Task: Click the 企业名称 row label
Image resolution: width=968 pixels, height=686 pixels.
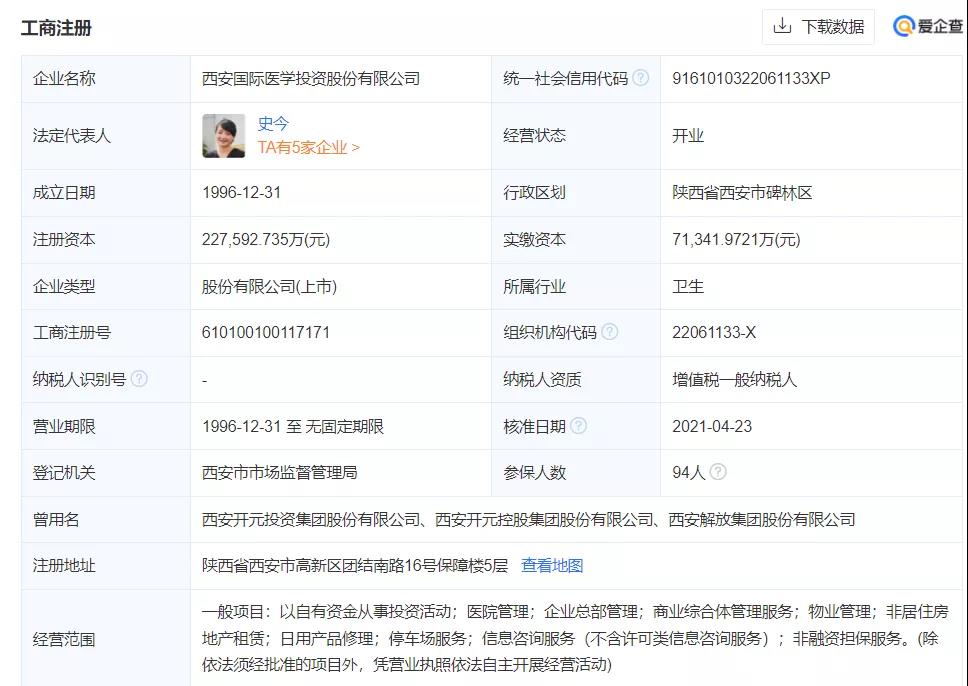Action: click(64, 78)
